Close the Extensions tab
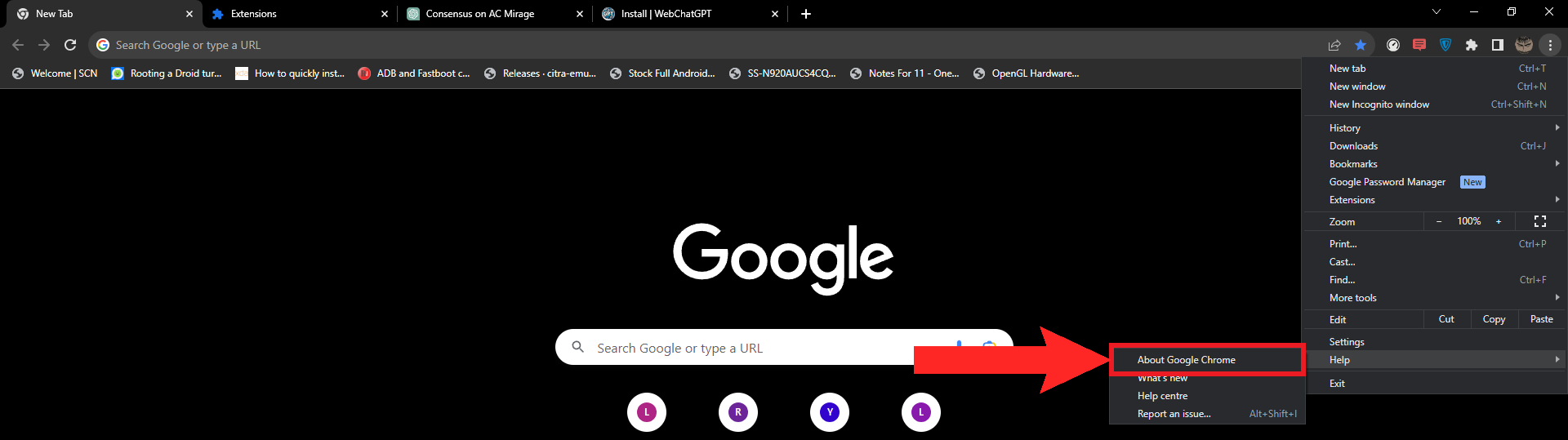This screenshot has height=440, width=1568. 385,14
